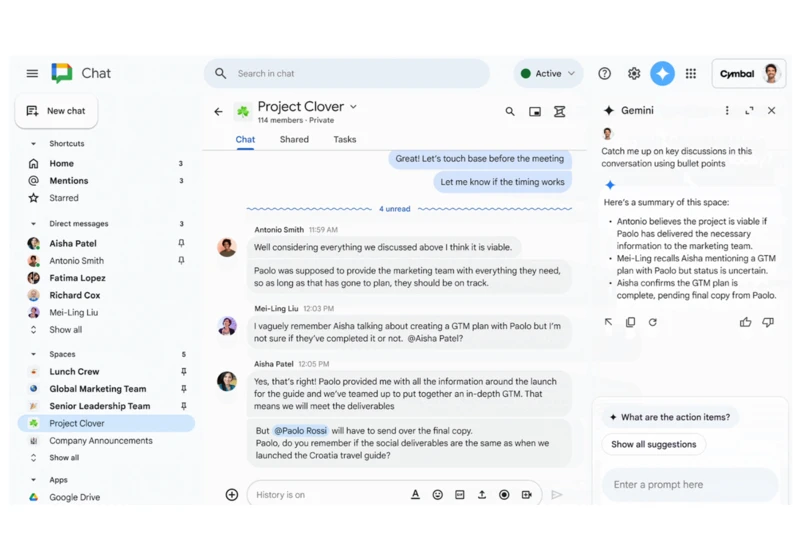Switch to the Shared tab

294,139
